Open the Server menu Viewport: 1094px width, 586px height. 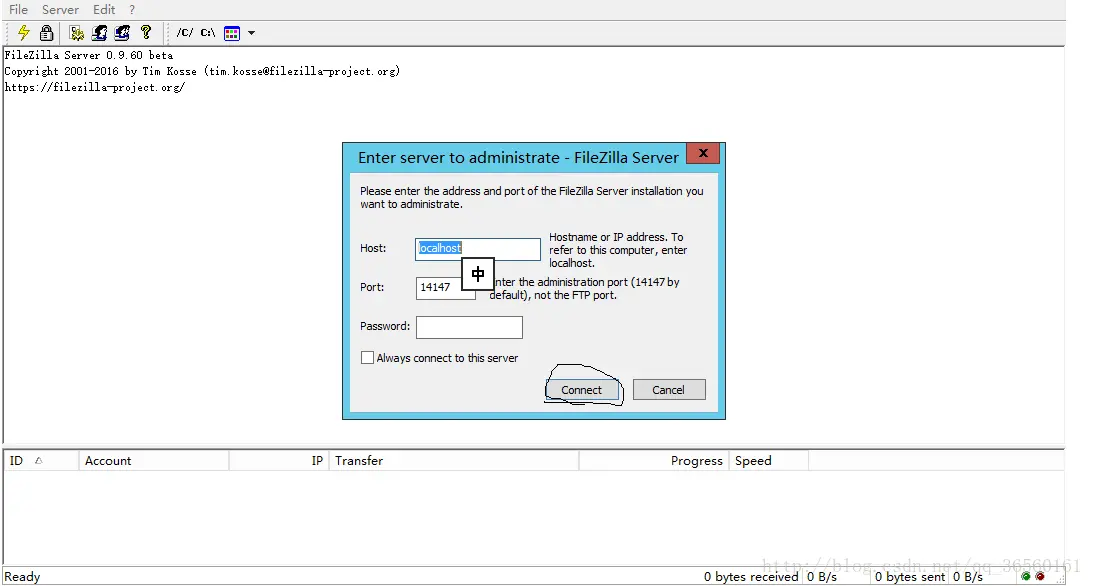[x=60, y=10]
